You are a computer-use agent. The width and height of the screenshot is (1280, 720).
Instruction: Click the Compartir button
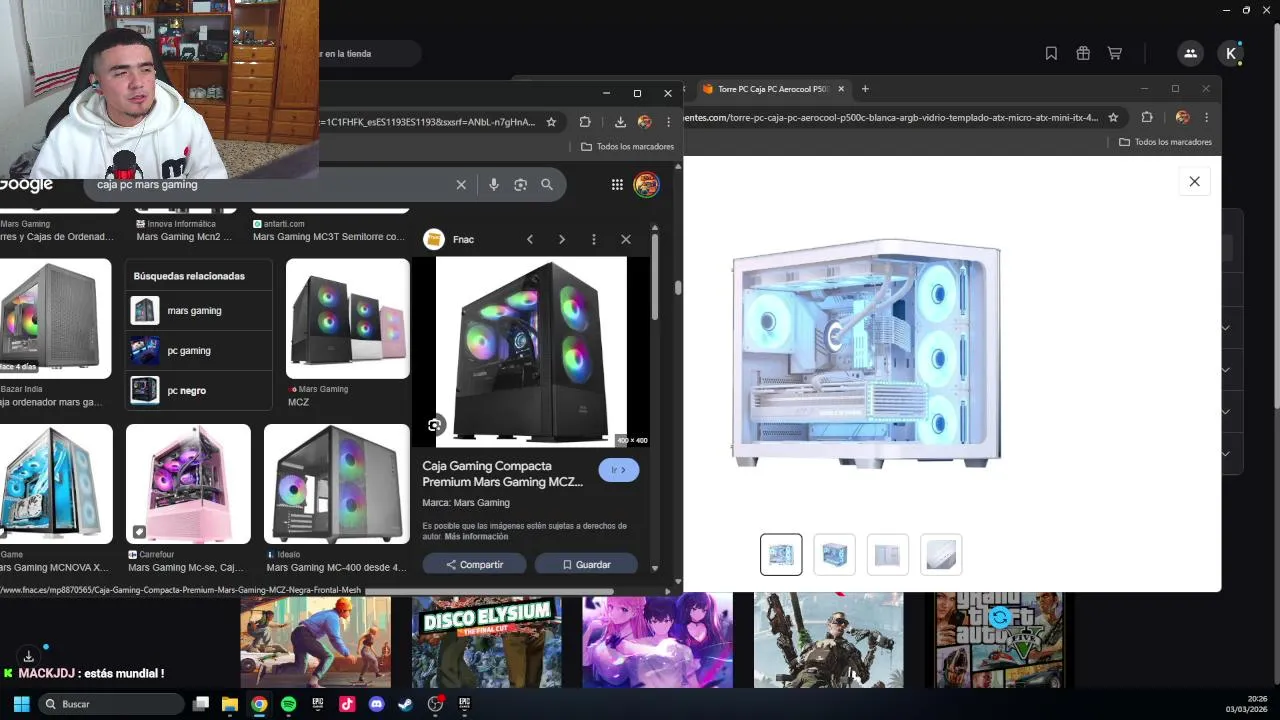[474, 564]
